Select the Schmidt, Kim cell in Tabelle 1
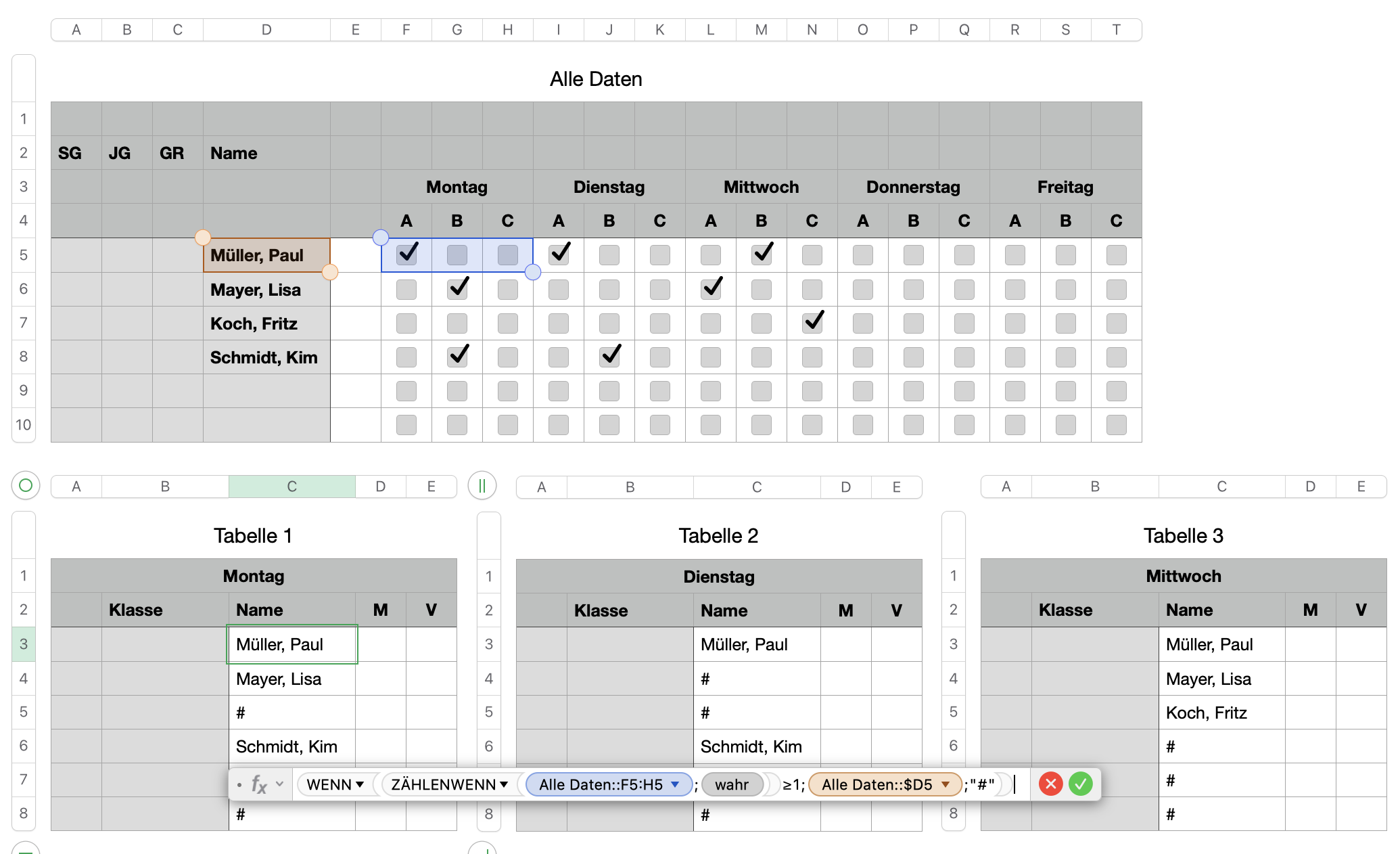Image resolution: width=1400 pixels, height=854 pixels. point(291,746)
